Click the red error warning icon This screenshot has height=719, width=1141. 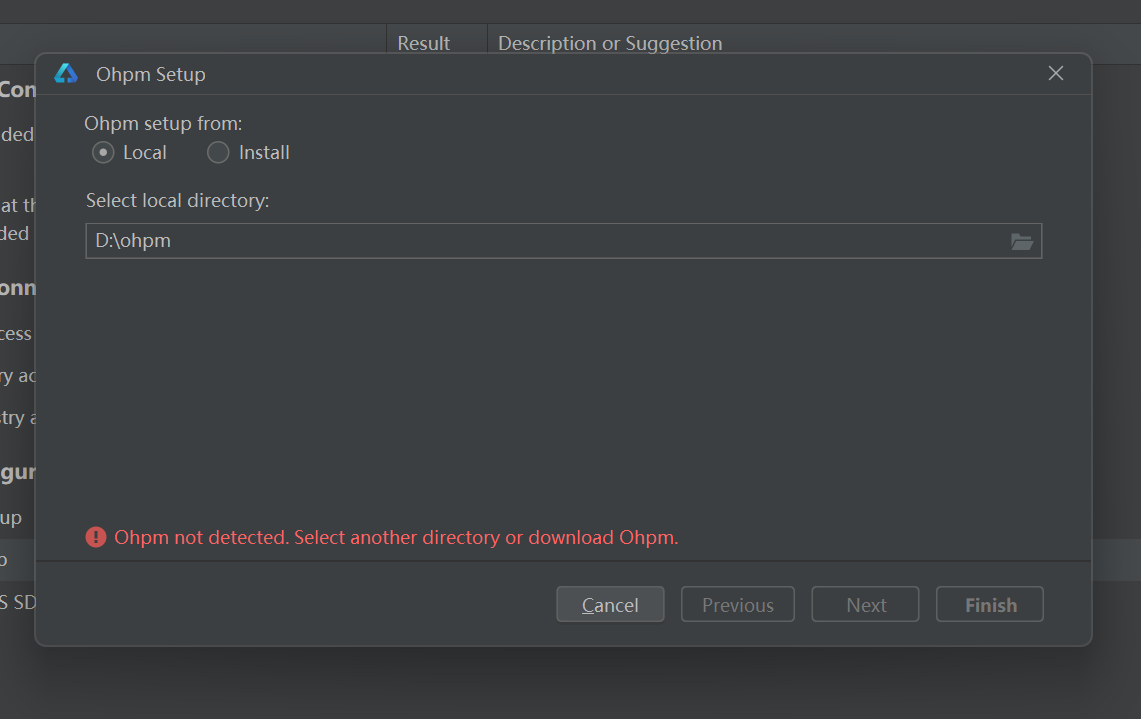pos(96,538)
